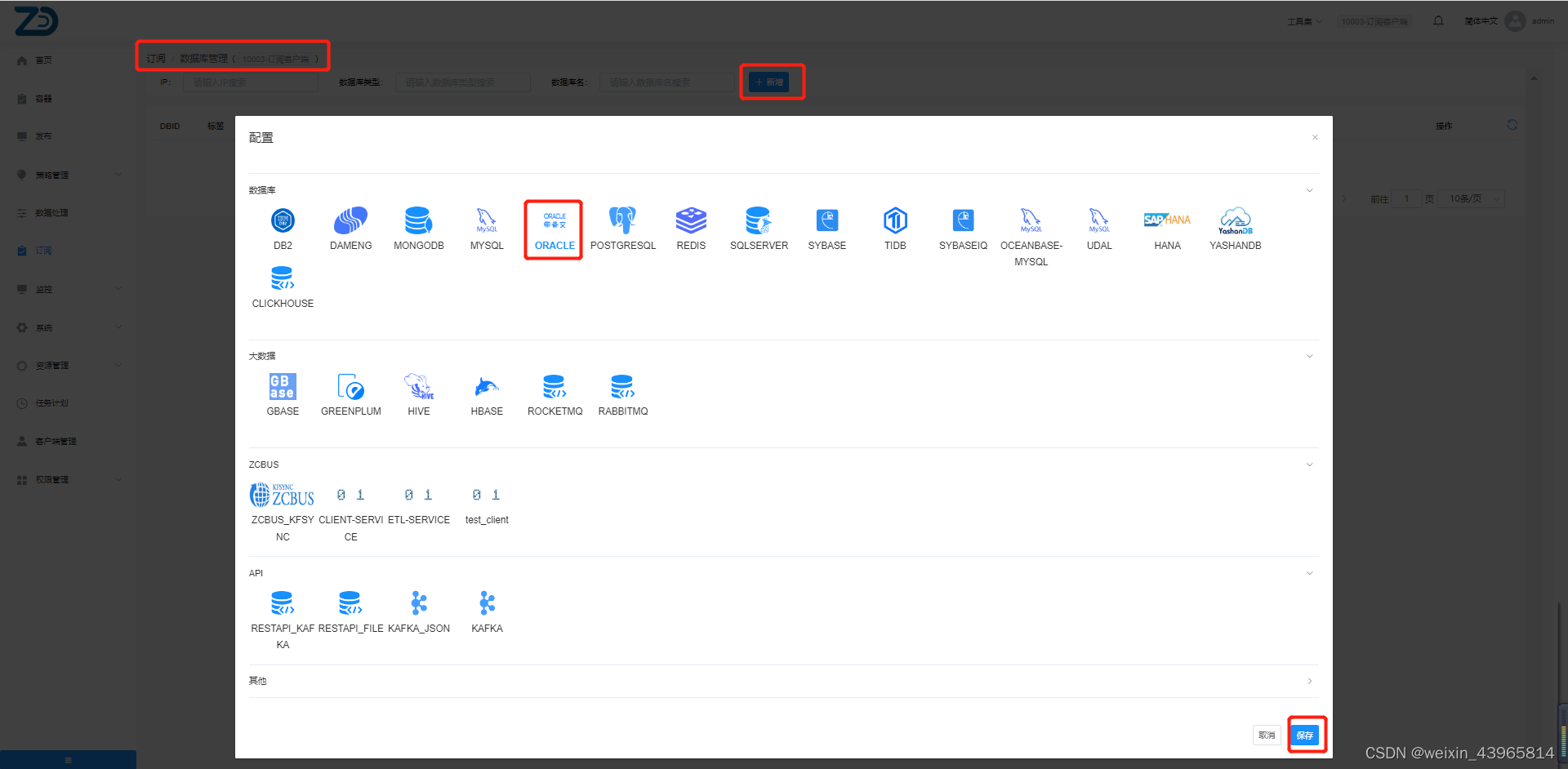Select the SYBASE database icon
The image size is (1568, 769).
coord(827,220)
